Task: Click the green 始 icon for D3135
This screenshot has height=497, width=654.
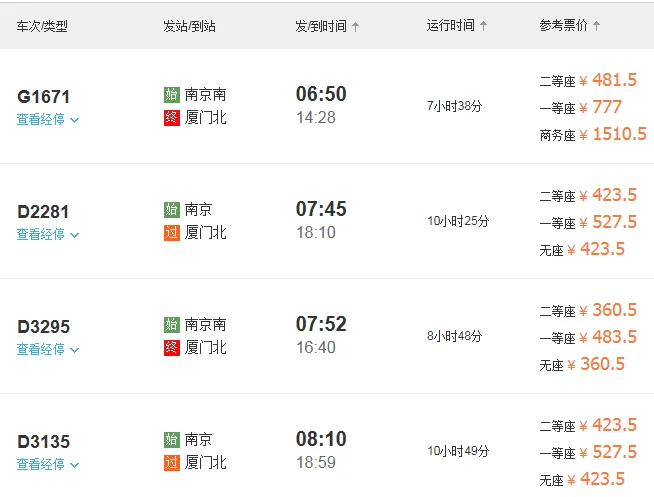Action: [x=171, y=440]
